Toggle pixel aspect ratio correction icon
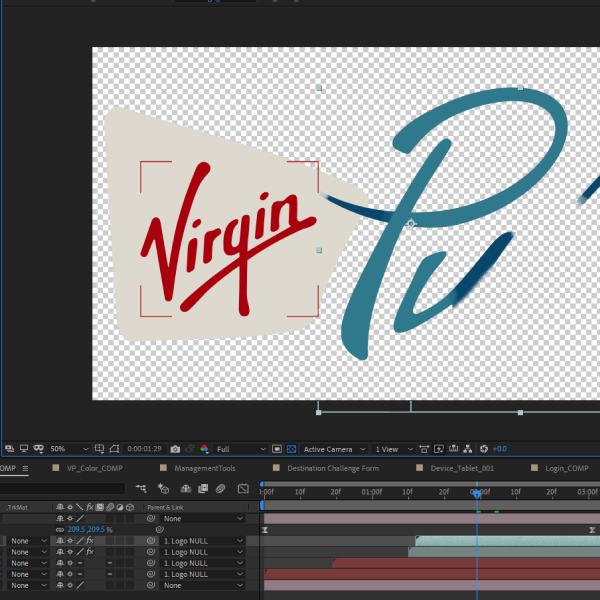600x600 pixels. (x=424, y=449)
